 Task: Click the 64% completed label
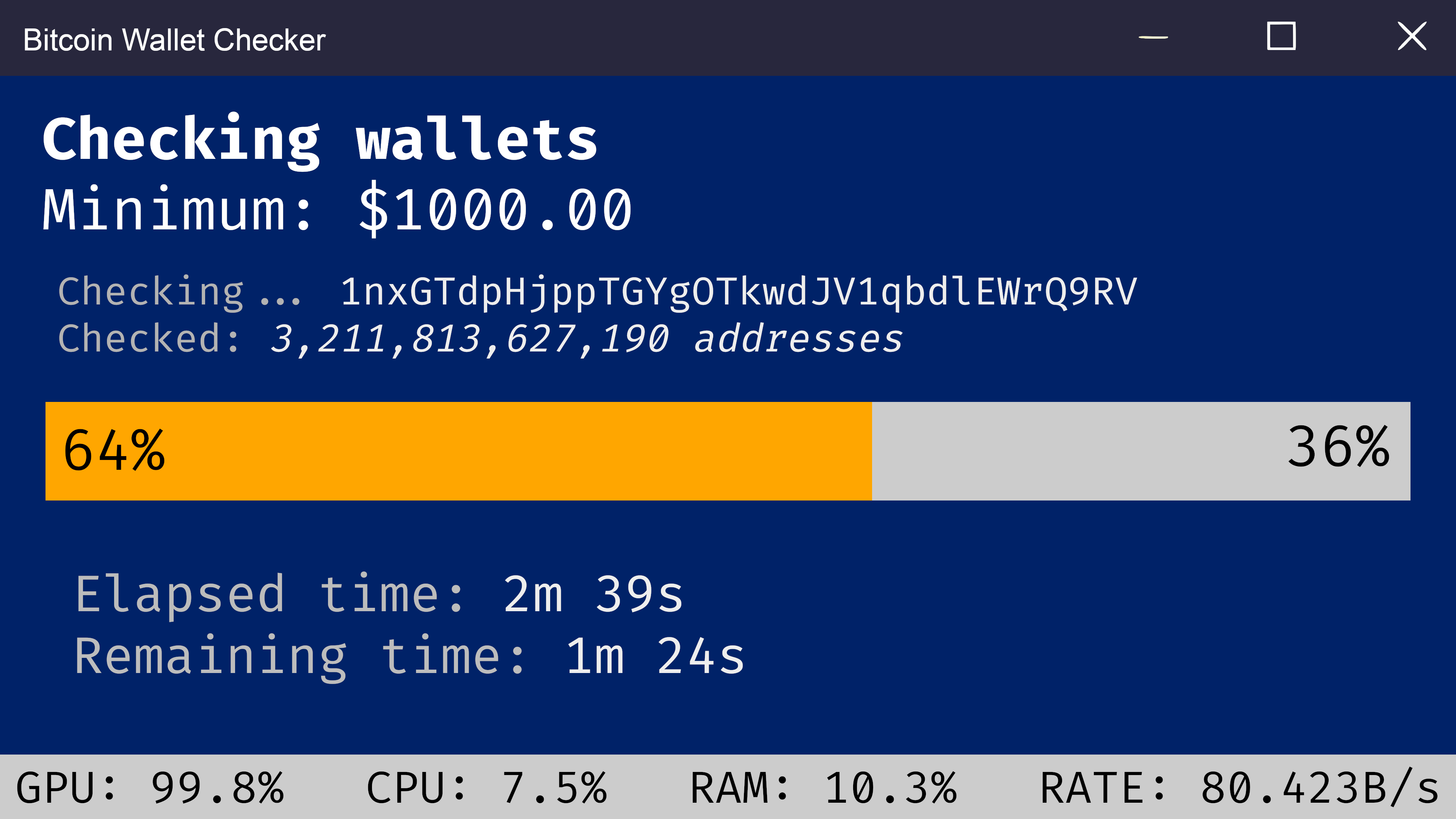tap(114, 451)
